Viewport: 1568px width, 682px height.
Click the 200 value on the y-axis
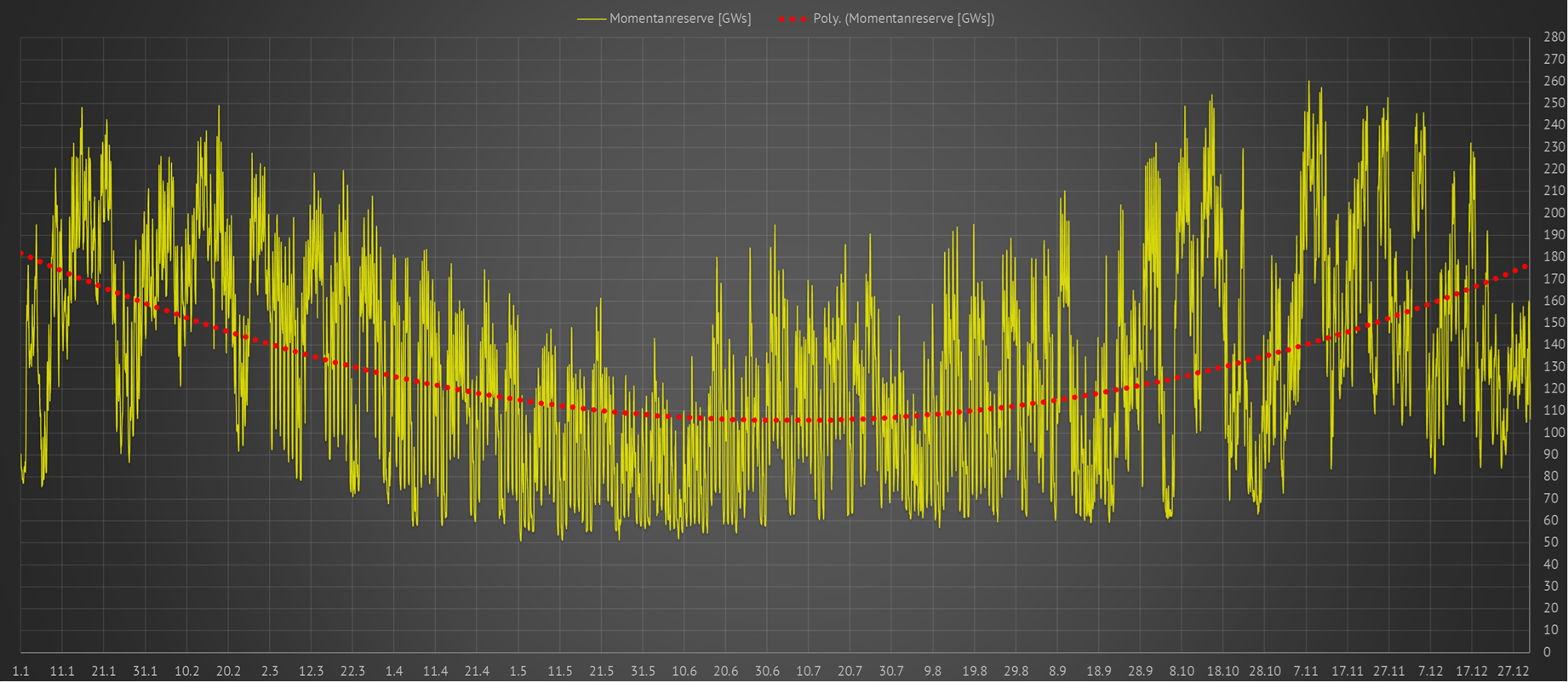tap(1554, 213)
